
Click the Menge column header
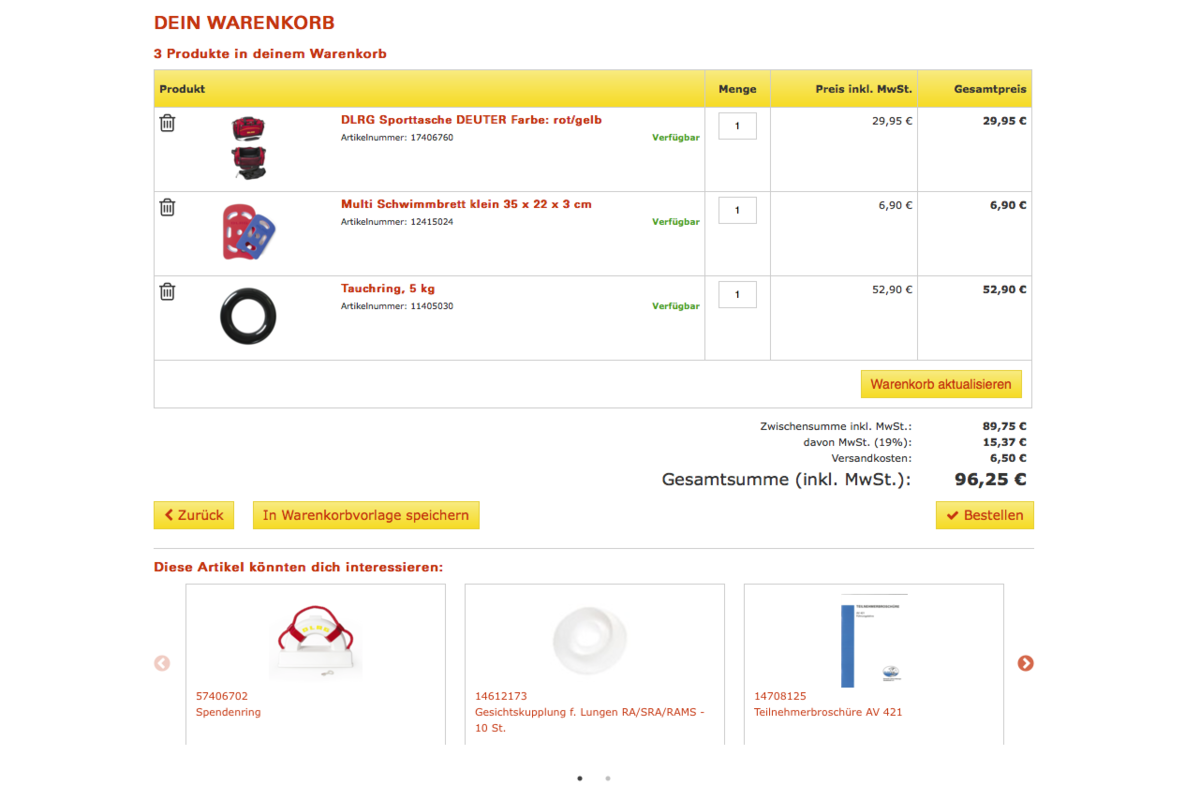(738, 89)
